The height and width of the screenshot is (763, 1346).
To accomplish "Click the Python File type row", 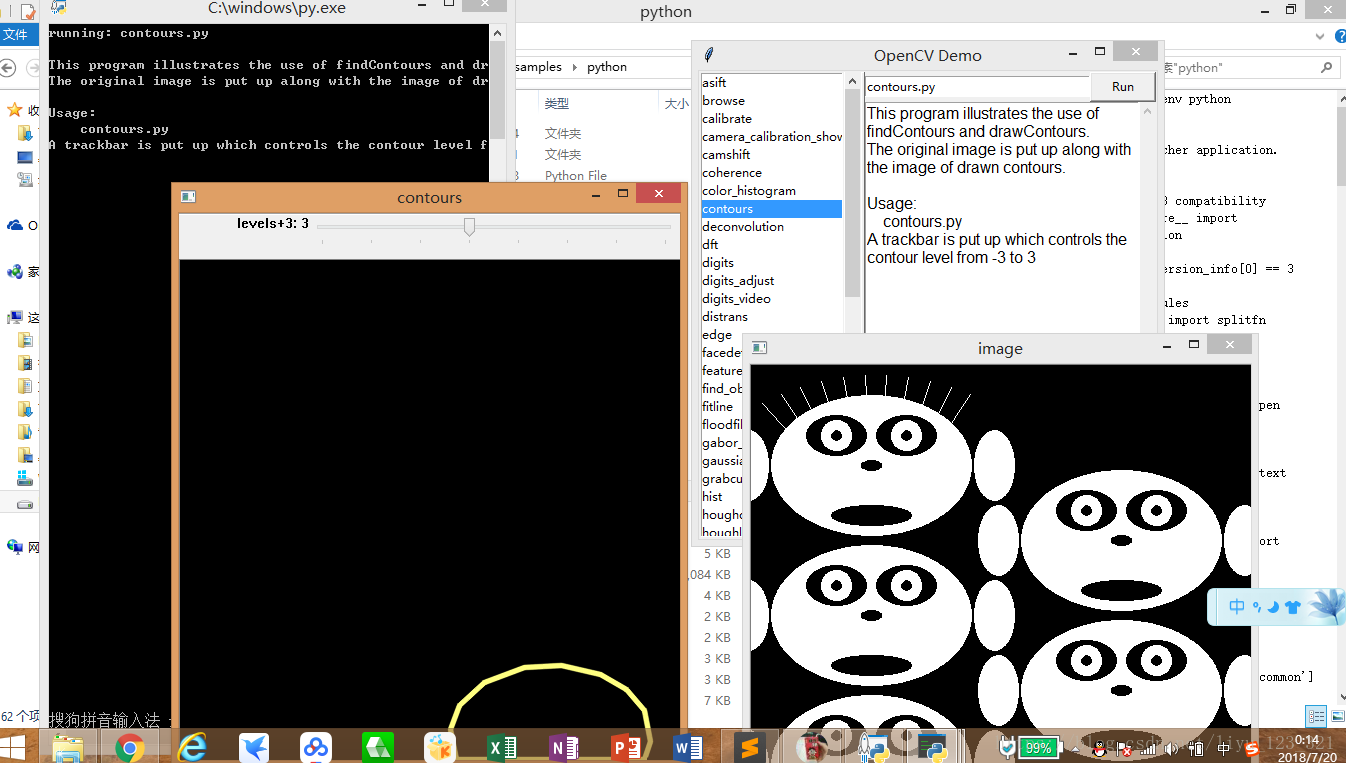I will (x=576, y=176).
